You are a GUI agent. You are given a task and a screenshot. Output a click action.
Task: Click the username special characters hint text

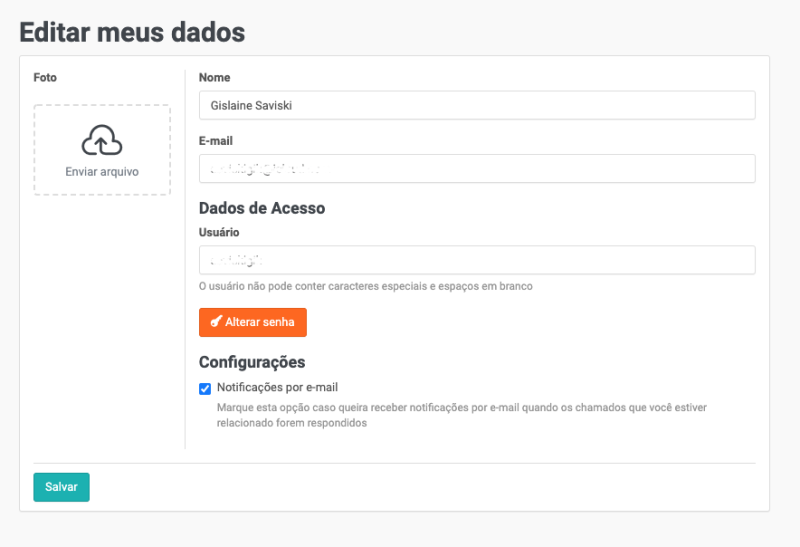[366, 286]
